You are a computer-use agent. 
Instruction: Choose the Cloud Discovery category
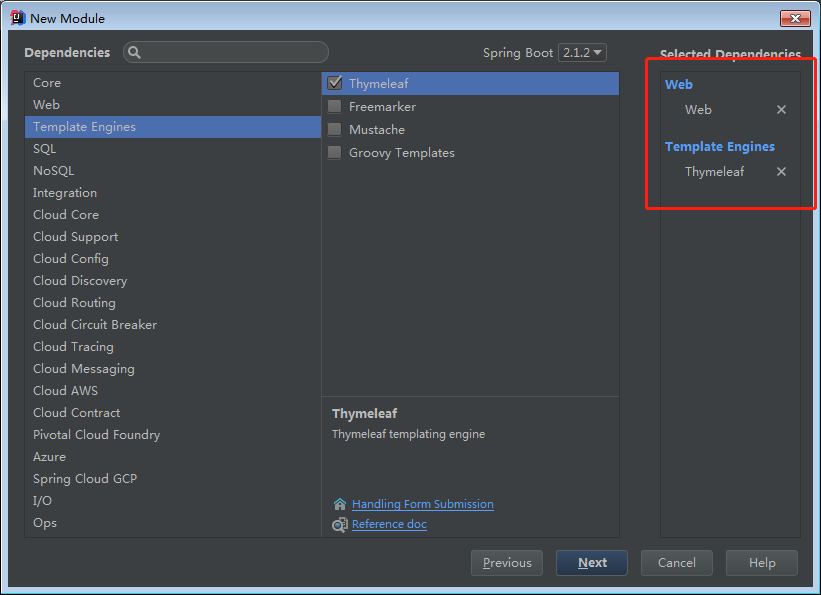pyautogui.click(x=80, y=281)
